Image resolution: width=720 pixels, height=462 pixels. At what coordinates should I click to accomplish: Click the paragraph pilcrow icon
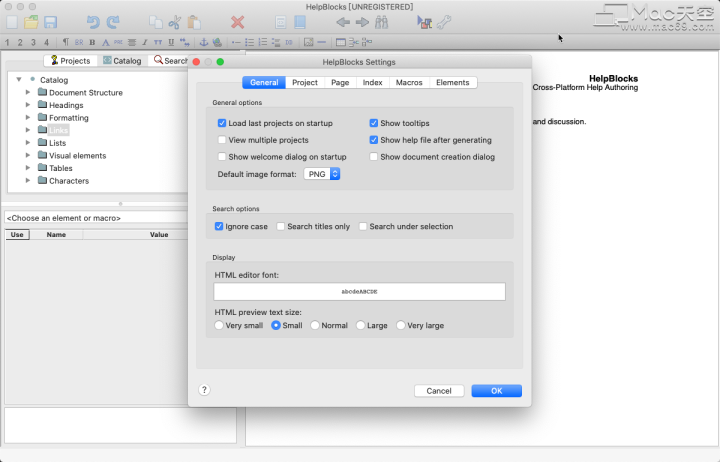66,42
